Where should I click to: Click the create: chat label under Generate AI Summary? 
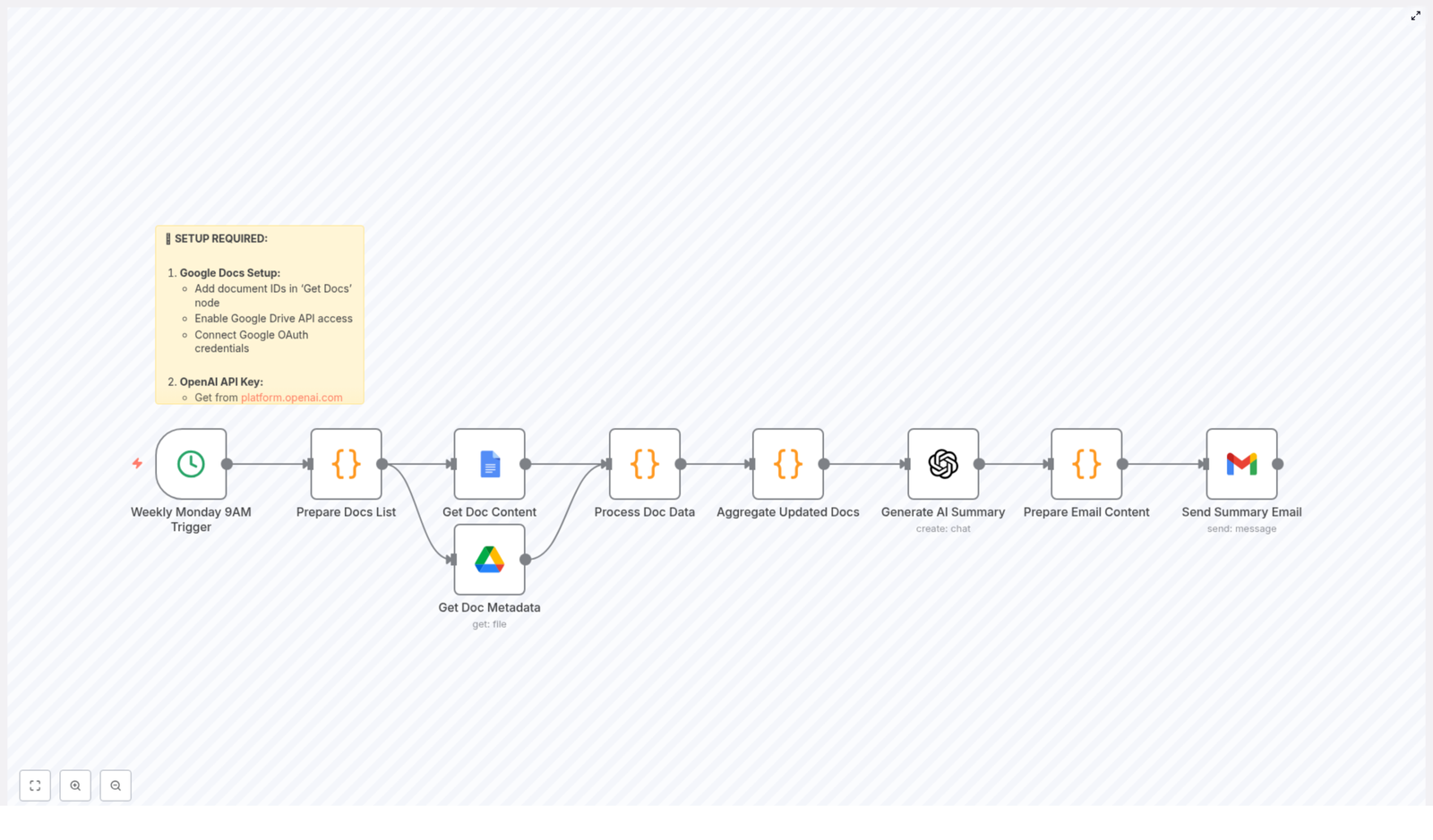(943, 528)
